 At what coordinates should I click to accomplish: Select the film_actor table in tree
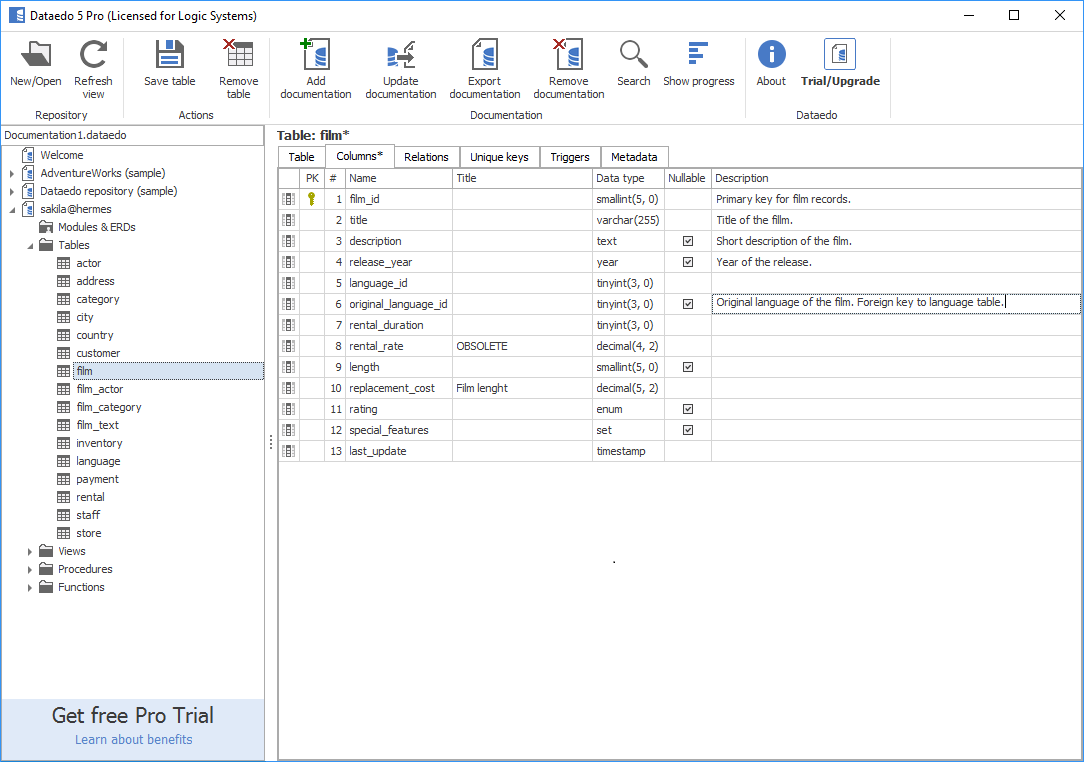(100, 389)
